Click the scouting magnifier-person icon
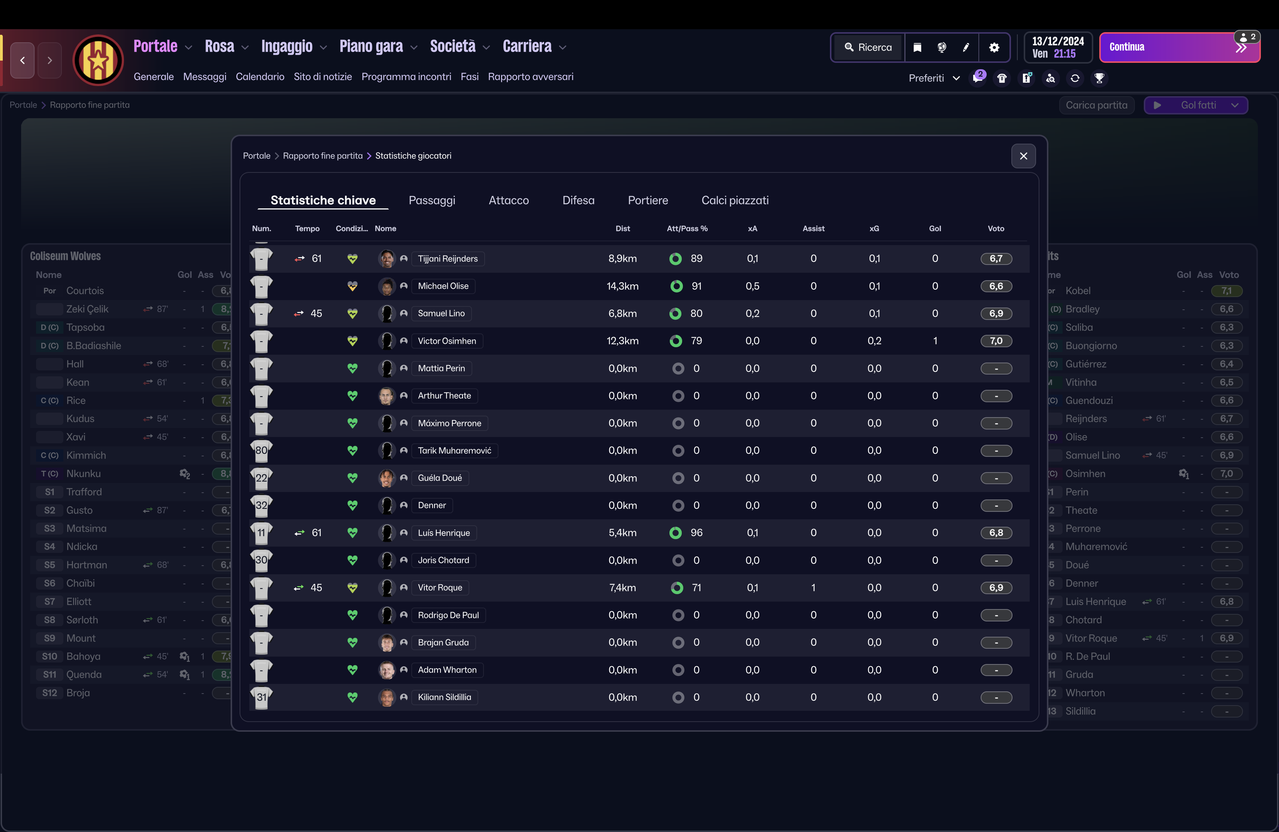1279x832 pixels. tap(1050, 78)
